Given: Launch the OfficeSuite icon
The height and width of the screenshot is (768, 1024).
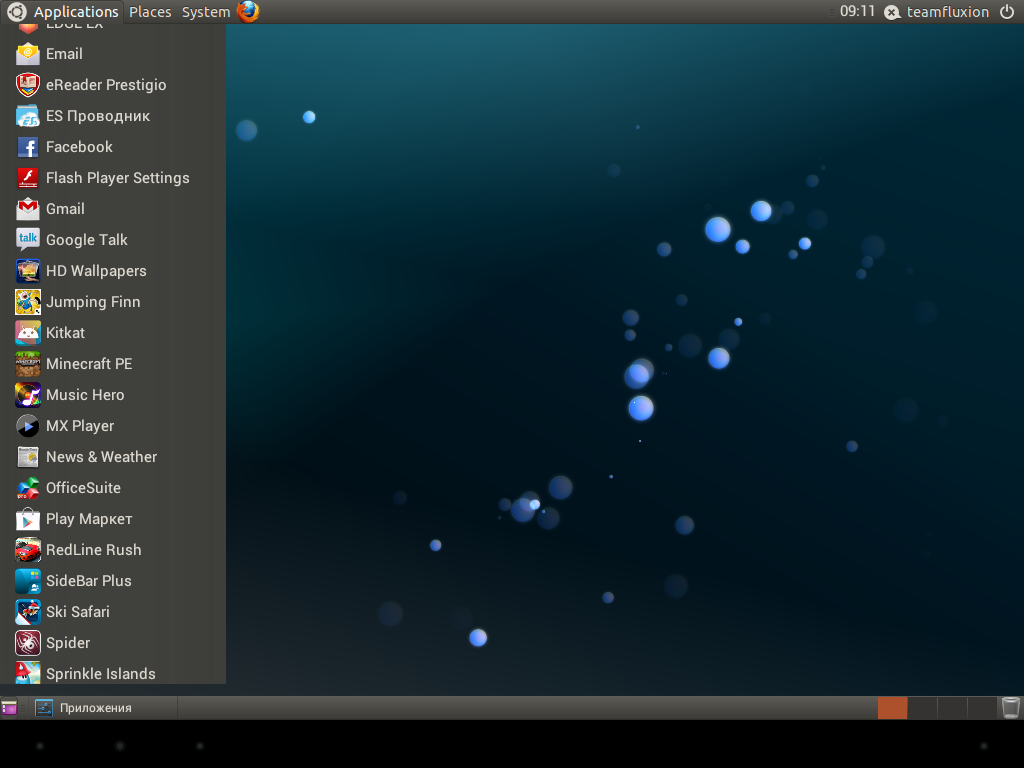Looking at the screenshot, I should point(27,488).
